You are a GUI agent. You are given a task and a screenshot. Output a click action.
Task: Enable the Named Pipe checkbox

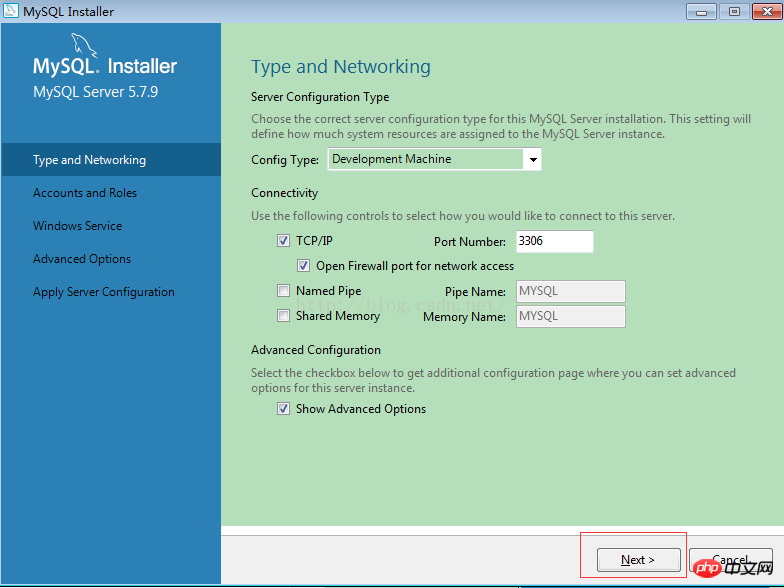click(x=283, y=290)
